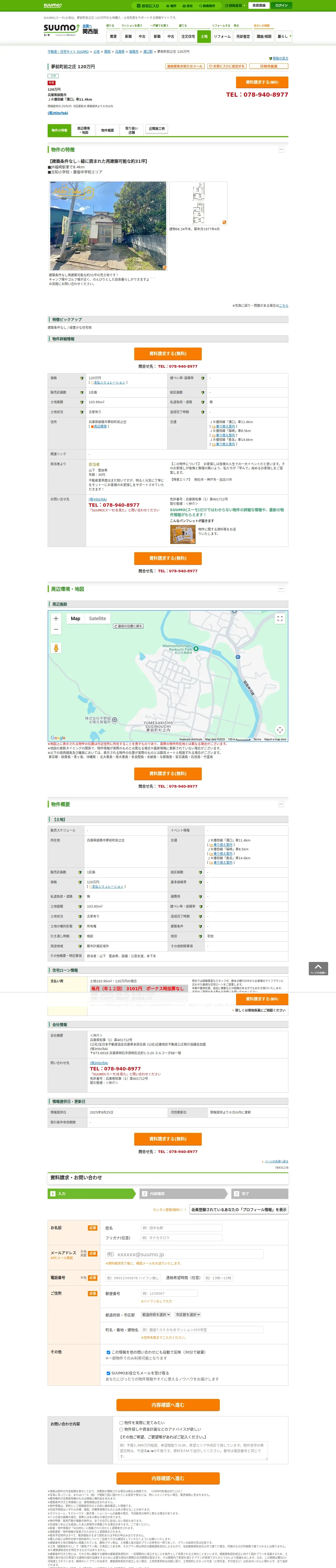336x1568 pixels.
Task: Check the 資金計画などのアドバイスが欲しい option
Action: [121, 1429]
